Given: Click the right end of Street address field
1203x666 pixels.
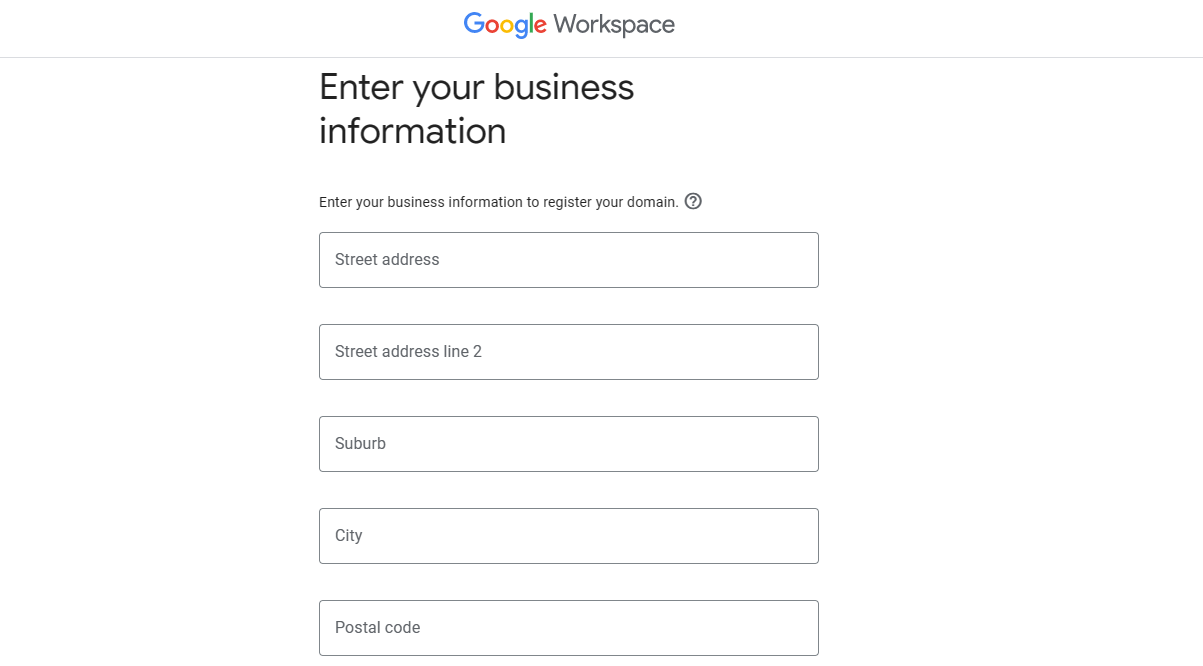Looking at the screenshot, I should tap(799, 260).
